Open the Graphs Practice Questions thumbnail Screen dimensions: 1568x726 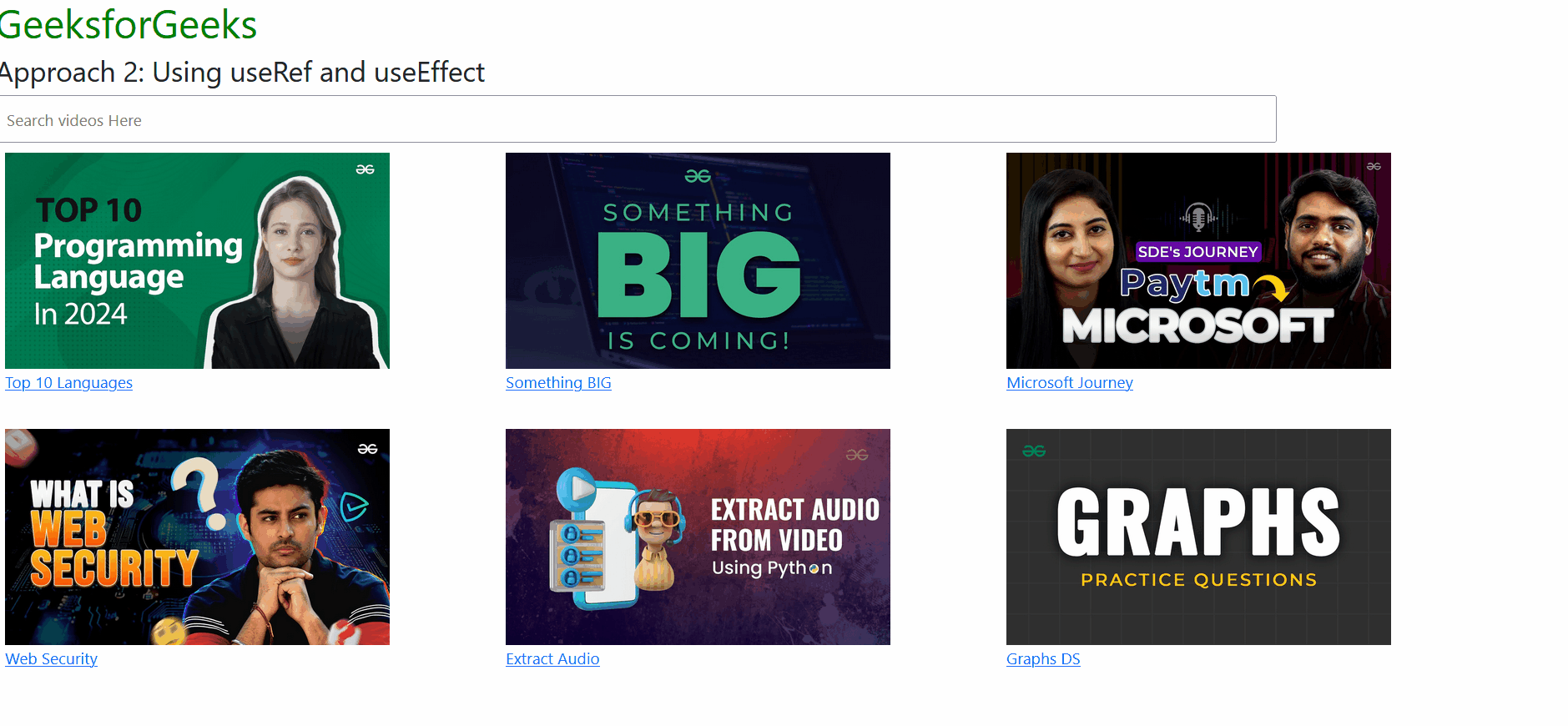[1198, 537]
